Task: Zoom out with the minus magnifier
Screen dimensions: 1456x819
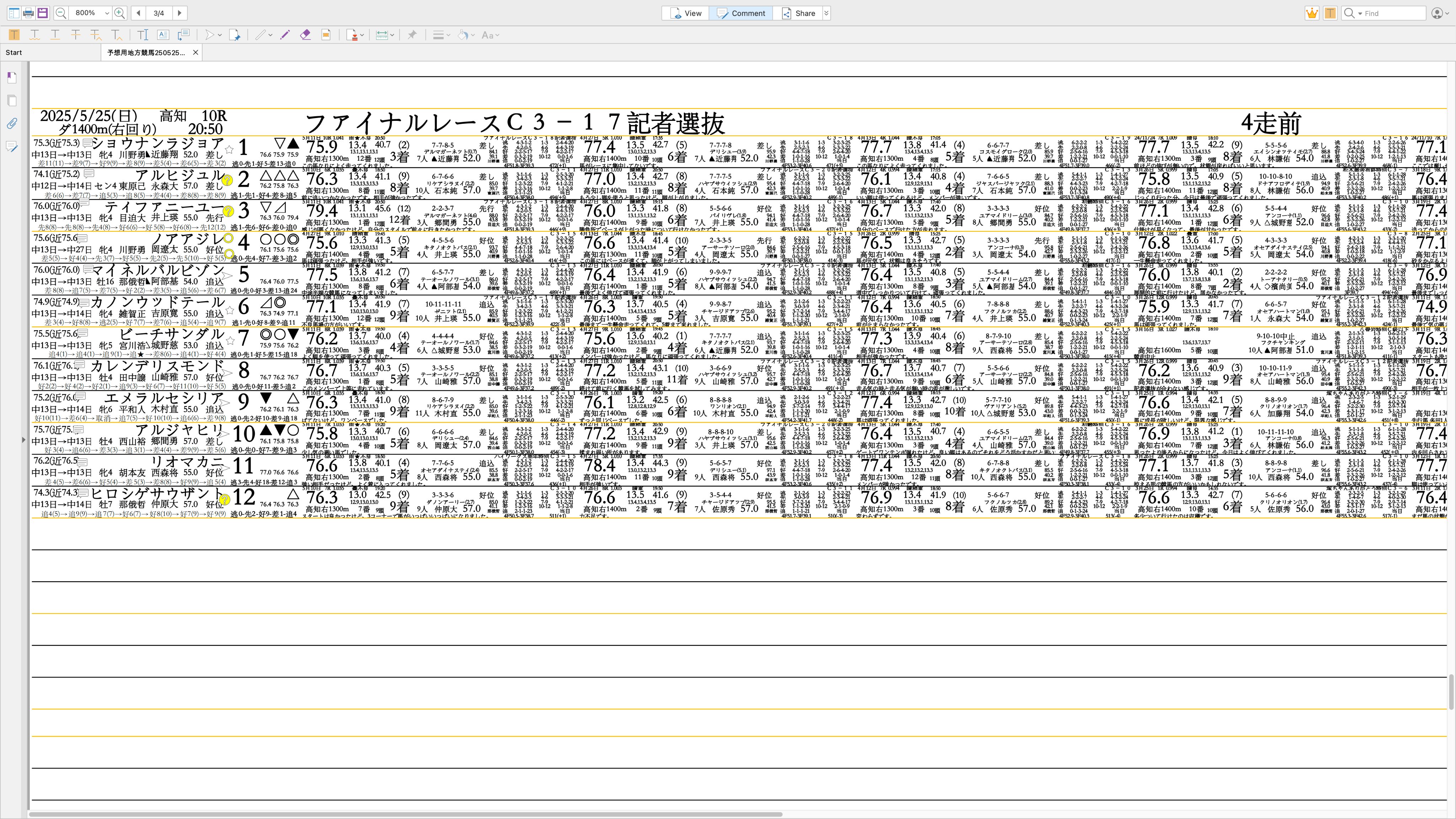Action: pyautogui.click(x=60, y=13)
